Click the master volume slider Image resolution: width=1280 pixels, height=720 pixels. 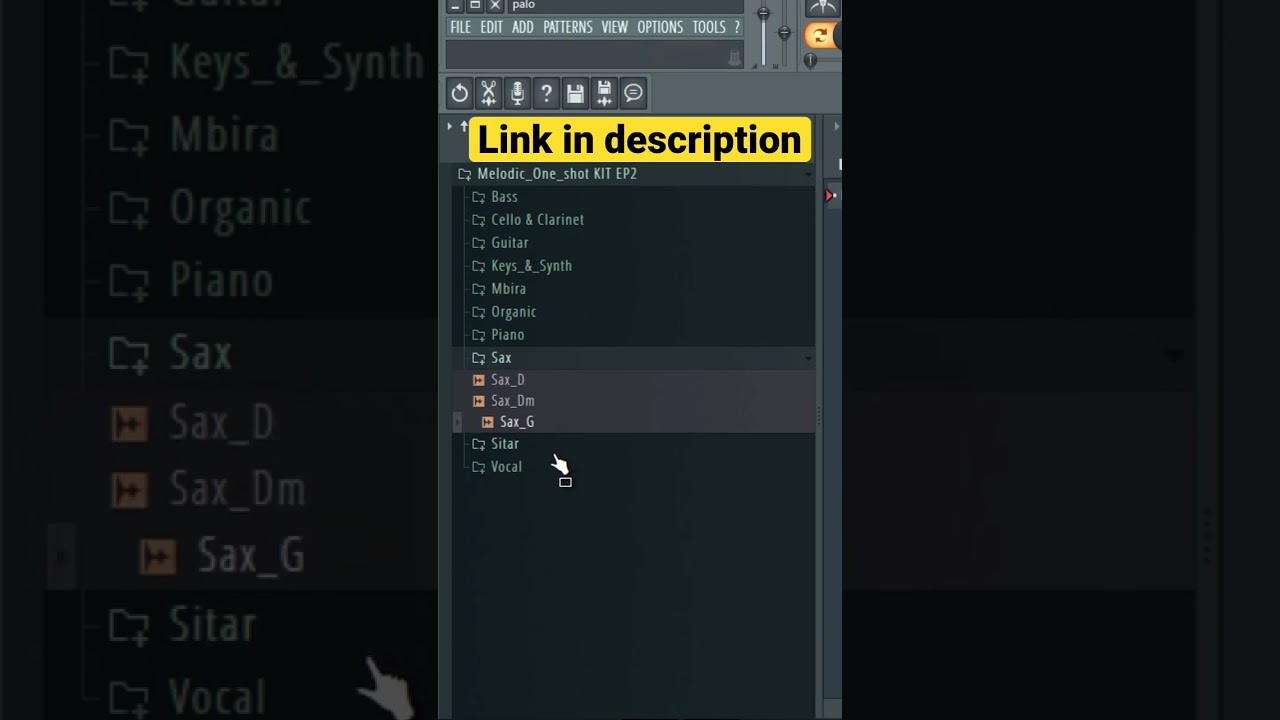click(x=763, y=35)
